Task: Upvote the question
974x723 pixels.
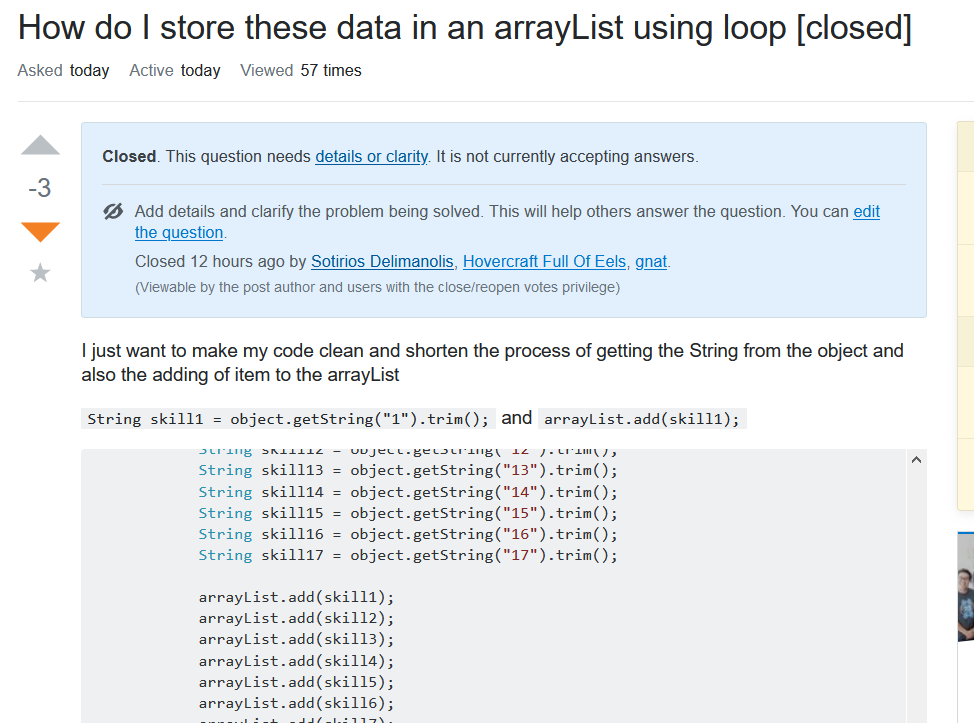Action: pos(39,146)
